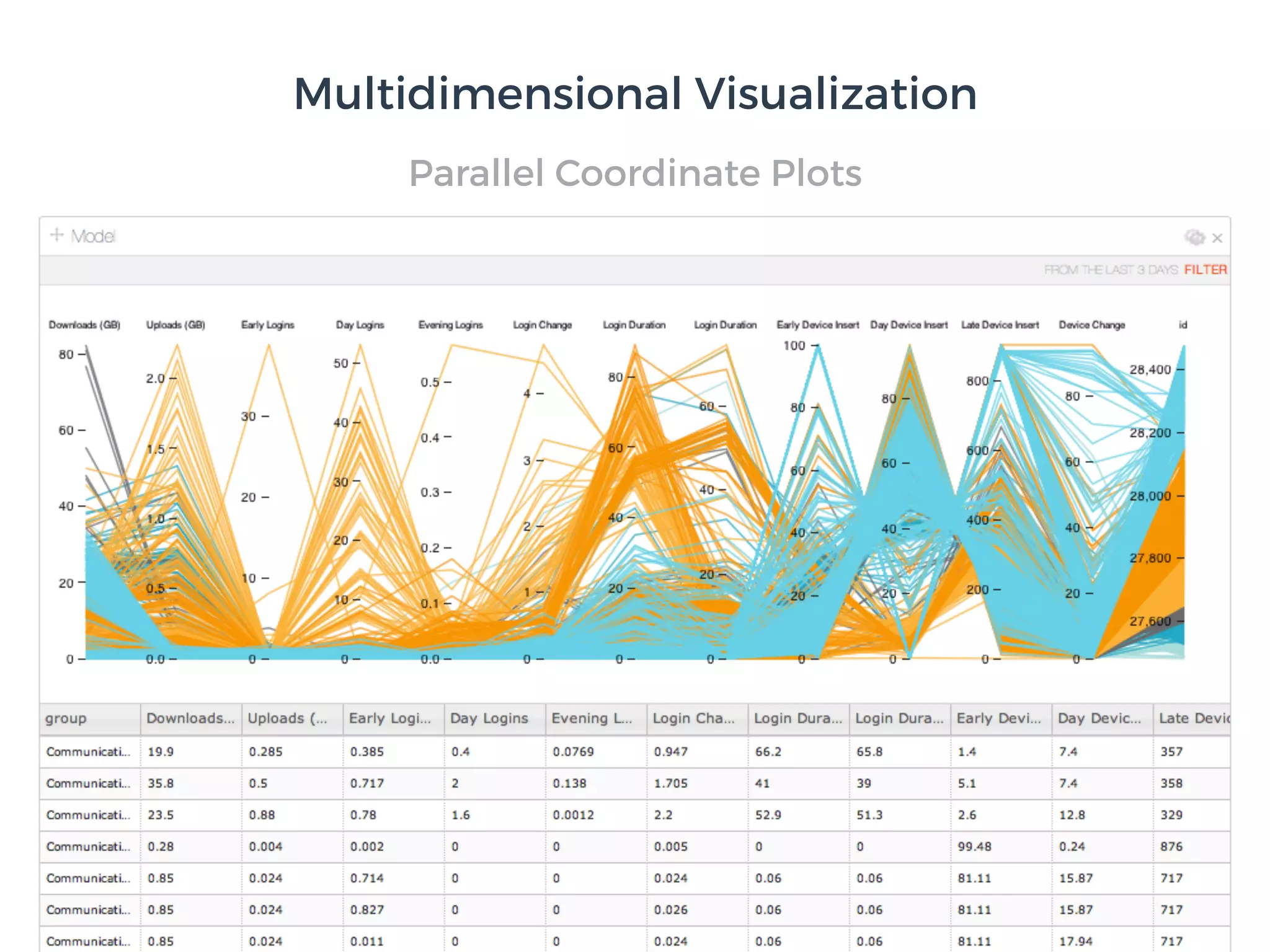Click the Downloads column header in table
The height and width of the screenshot is (952, 1270).
coord(190,718)
